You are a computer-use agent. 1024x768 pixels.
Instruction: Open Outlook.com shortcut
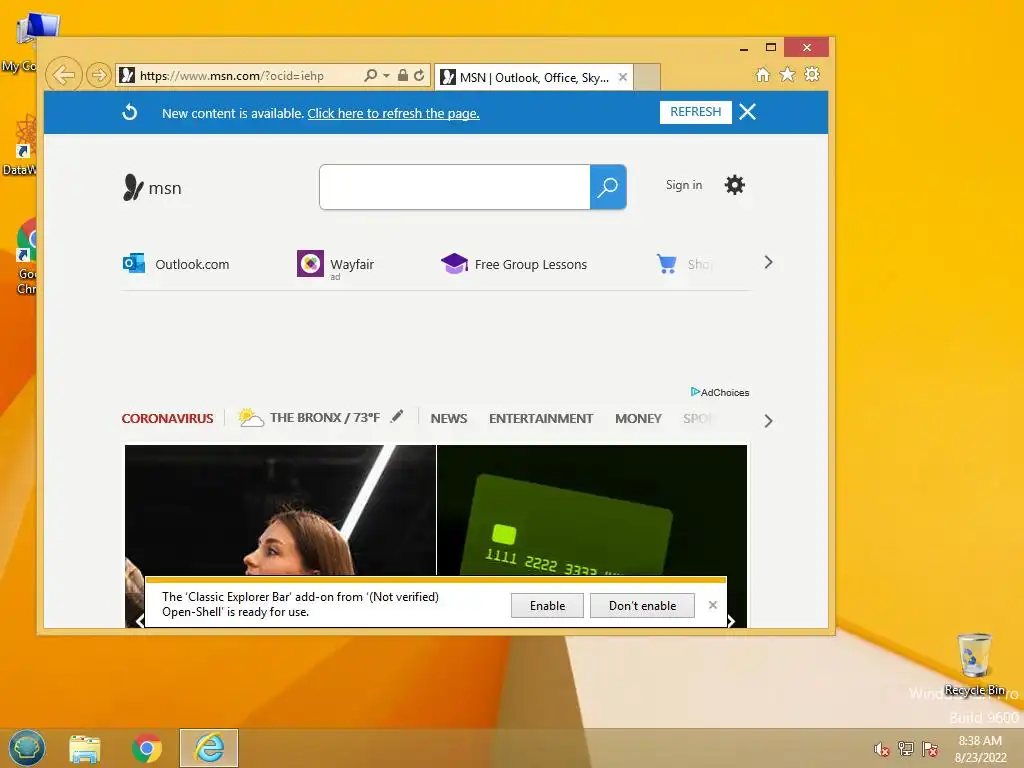point(176,264)
